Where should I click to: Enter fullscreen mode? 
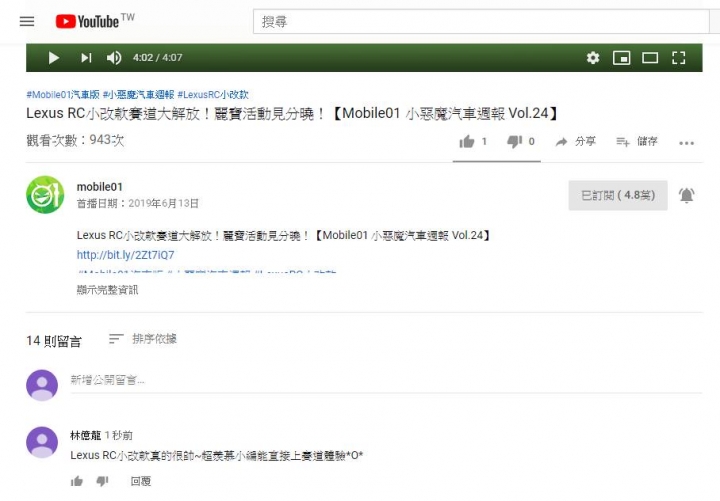coord(679,58)
